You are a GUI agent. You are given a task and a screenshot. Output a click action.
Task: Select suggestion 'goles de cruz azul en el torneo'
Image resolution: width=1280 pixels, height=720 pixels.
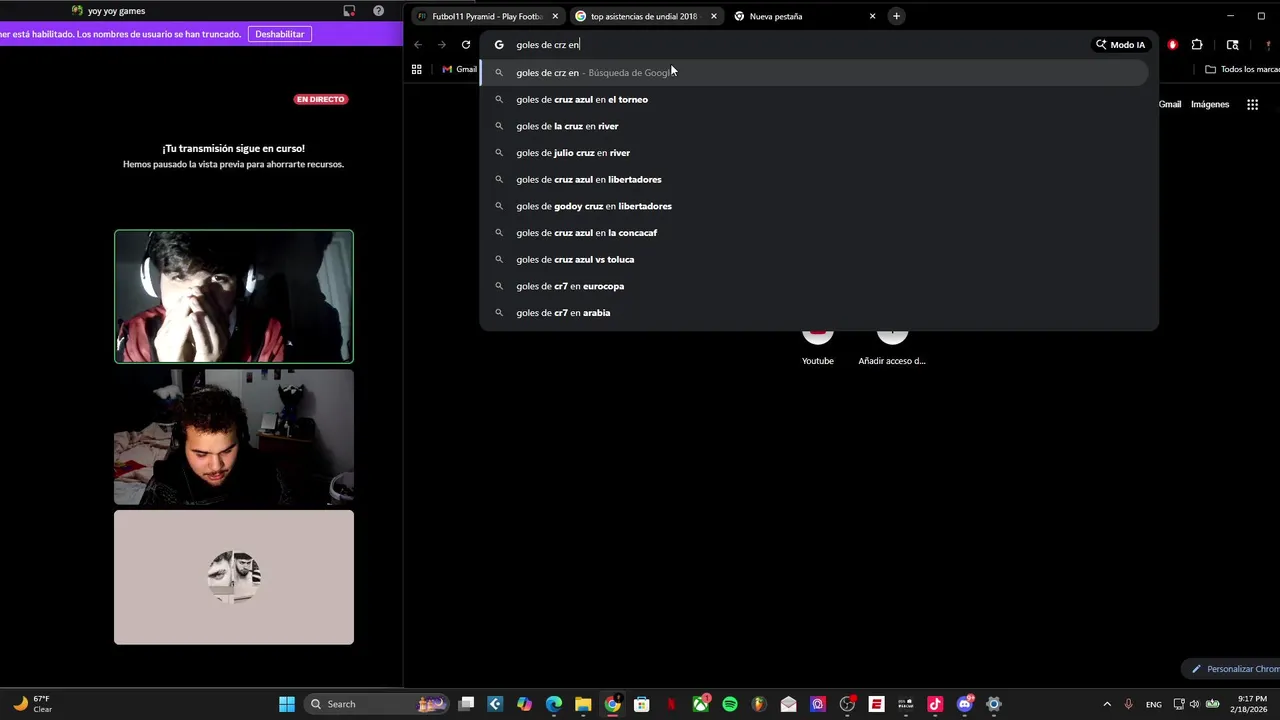pos(815,99)
